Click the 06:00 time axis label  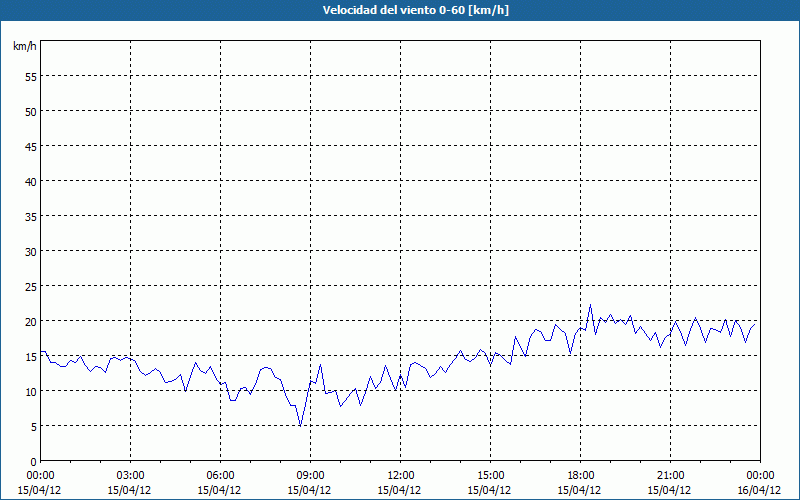tap(220, 476)
